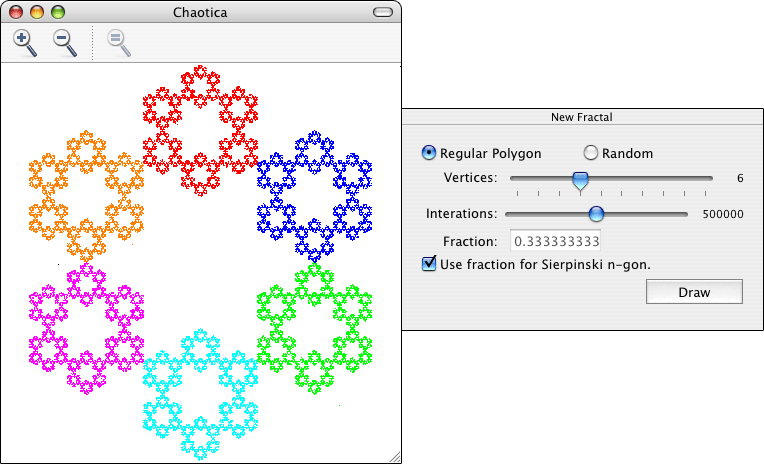Click the New Fractal panel title
The image size is (764, 464).
(x=581, y=117)
